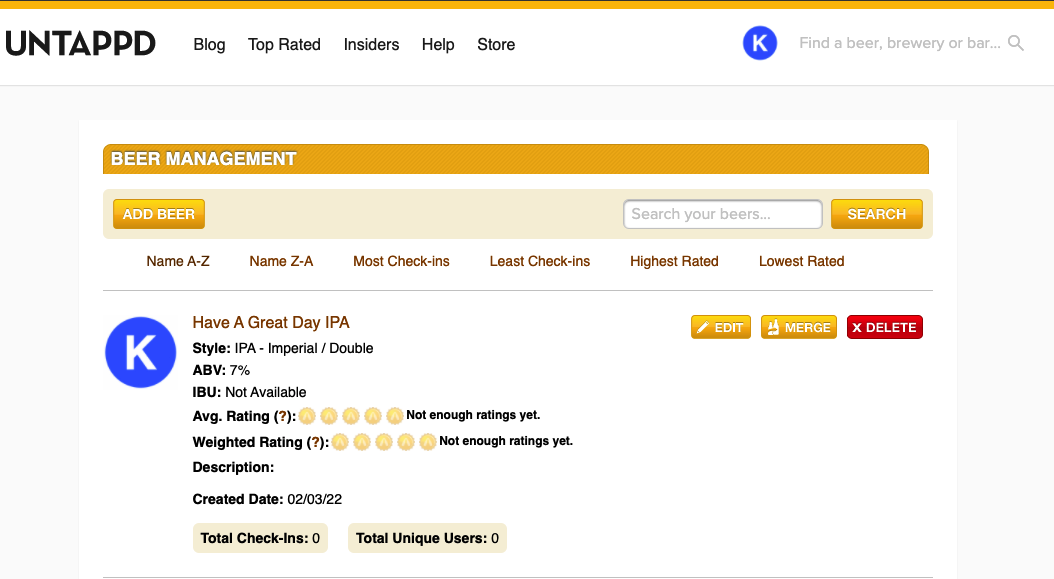
Task: Click the Untappd logo
Action: pyautogui.click(x=80, y=44)
